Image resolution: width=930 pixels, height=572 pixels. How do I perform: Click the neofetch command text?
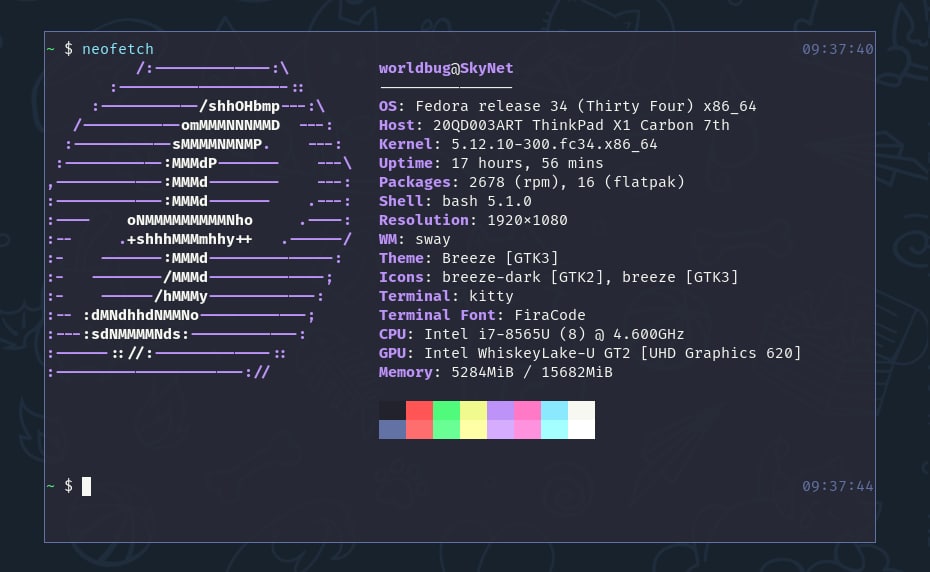117,49
